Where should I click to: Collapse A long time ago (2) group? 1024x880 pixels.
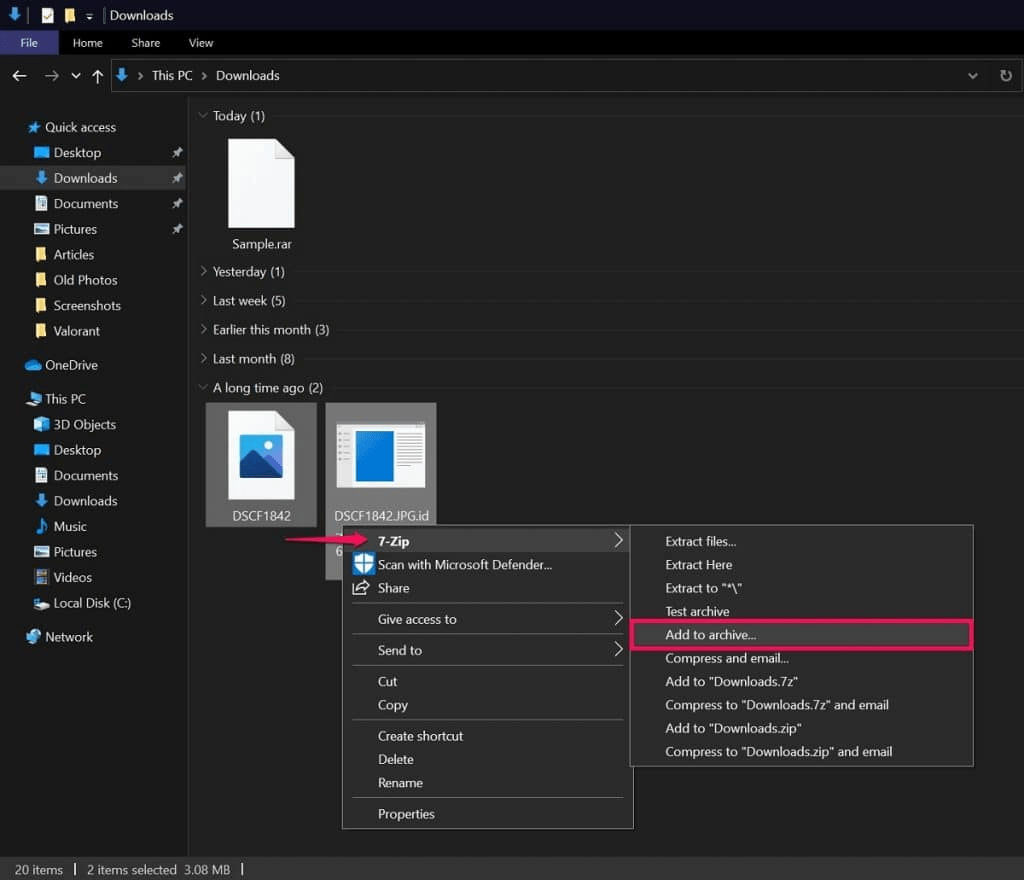pos(203,387)
